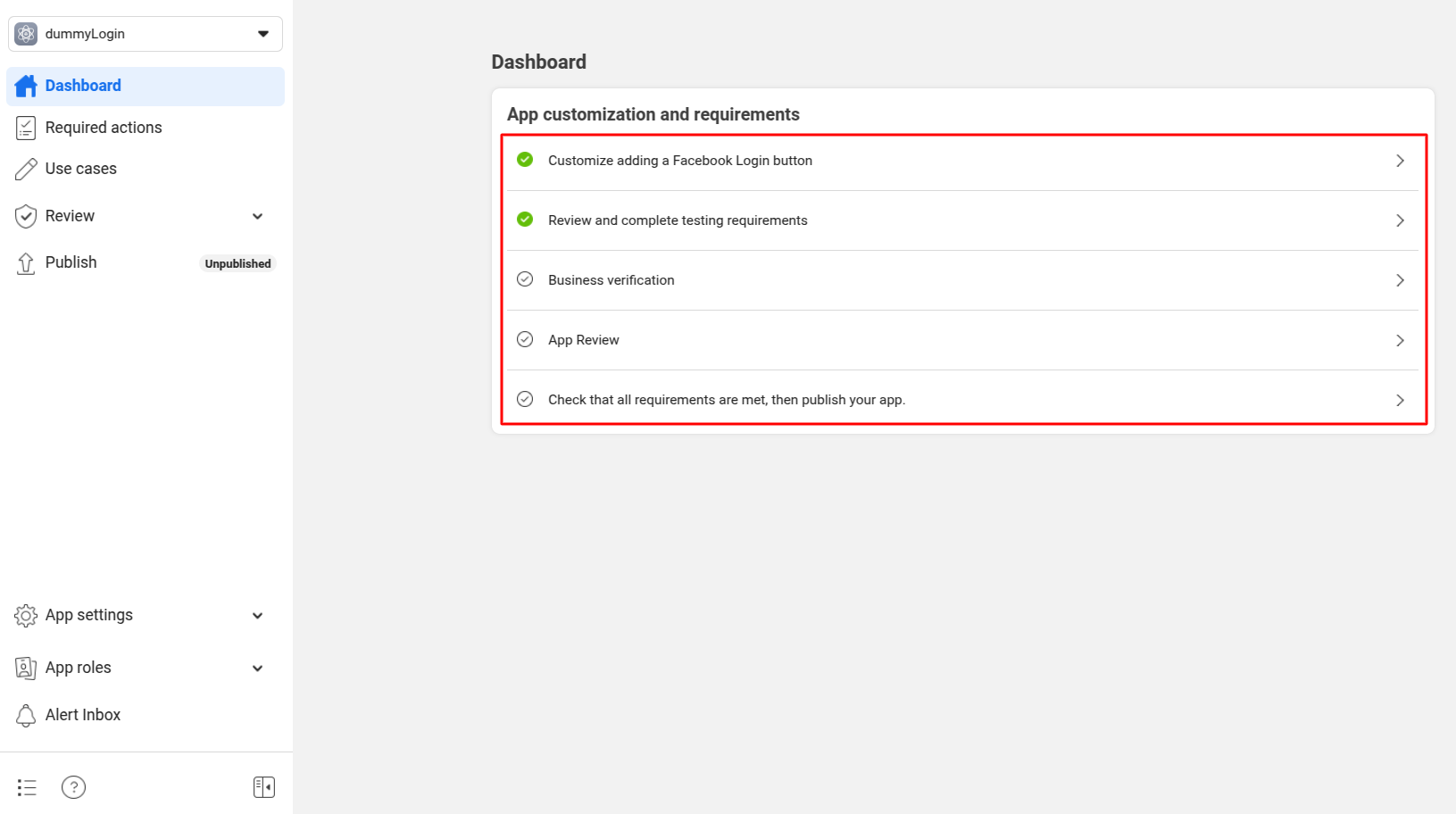Image resolution: width=1456 pixels, height=814 pixels.
Task: Expand the Review section chevron
Action: point(257,216)
